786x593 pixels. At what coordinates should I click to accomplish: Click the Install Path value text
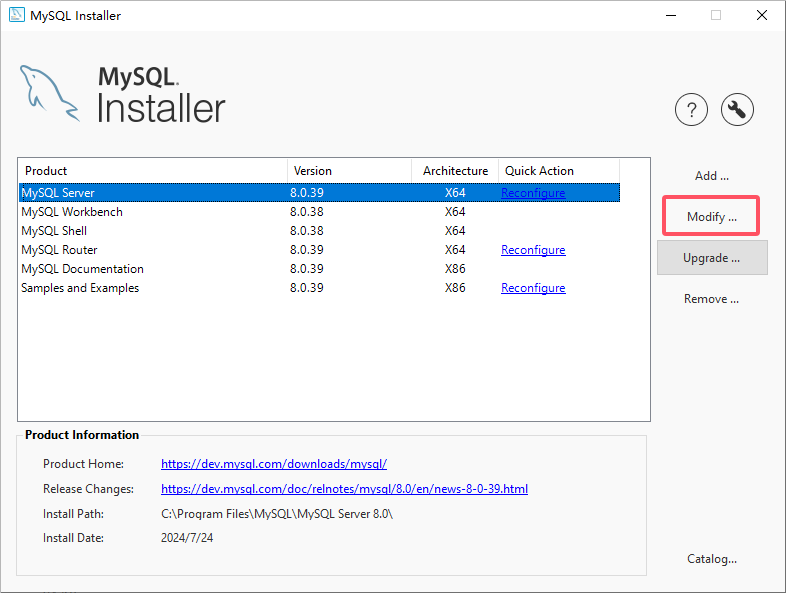tap(277, 514)
